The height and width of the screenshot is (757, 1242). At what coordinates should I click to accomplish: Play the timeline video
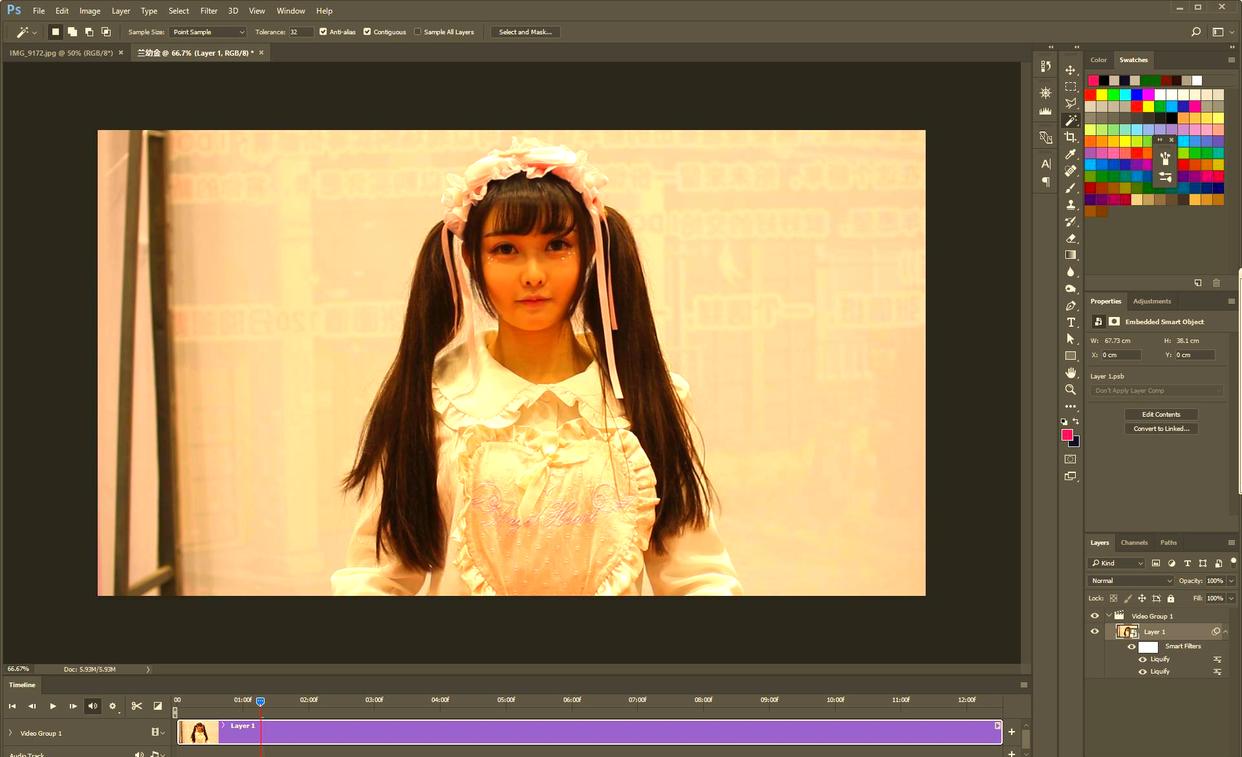tap(52, 706)
